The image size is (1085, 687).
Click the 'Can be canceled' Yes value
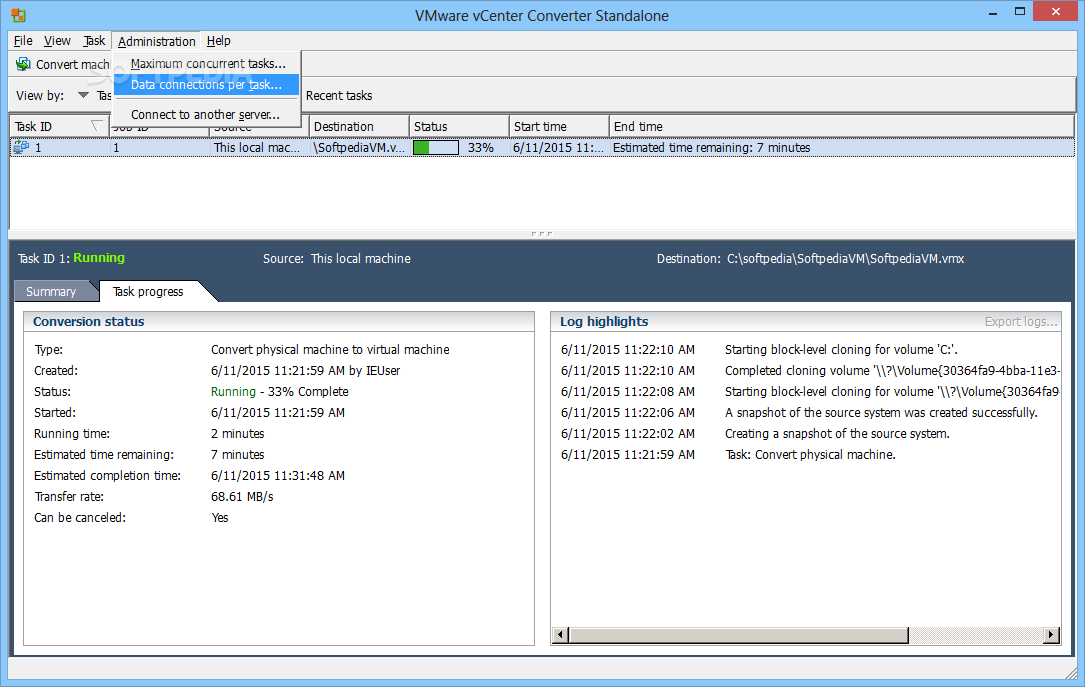click(219, 517)
